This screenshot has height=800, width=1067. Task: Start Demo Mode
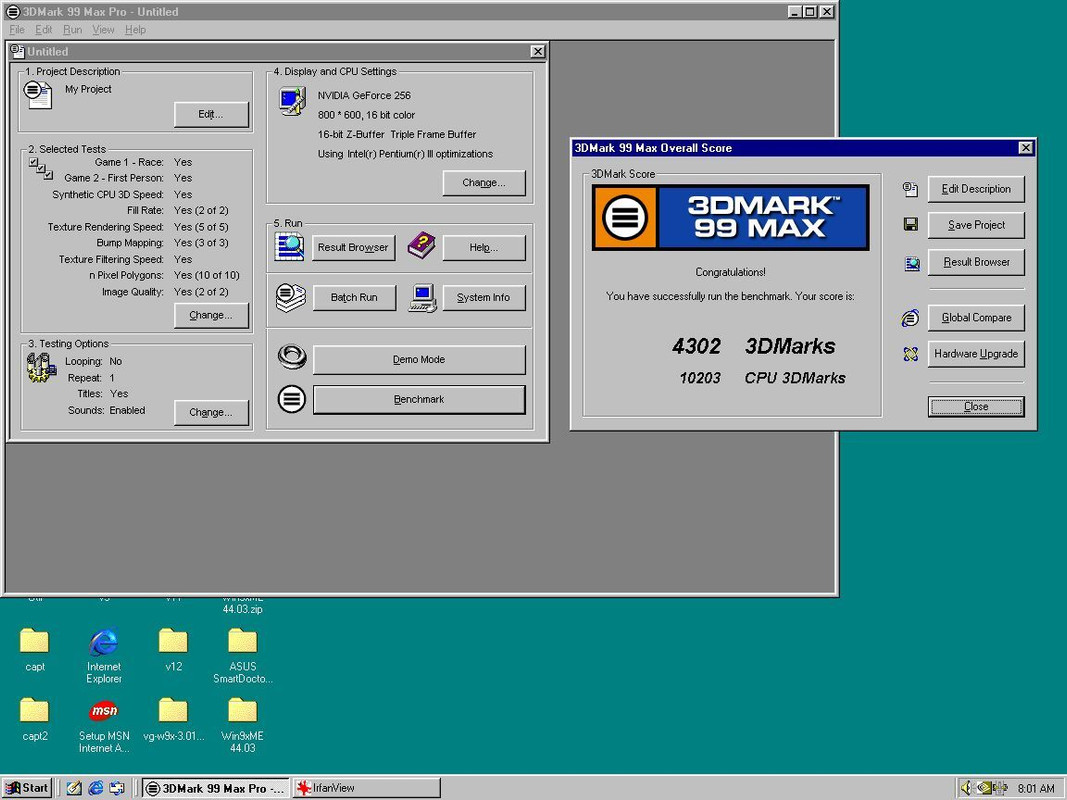pyautogui.click(x=419, y=360)
